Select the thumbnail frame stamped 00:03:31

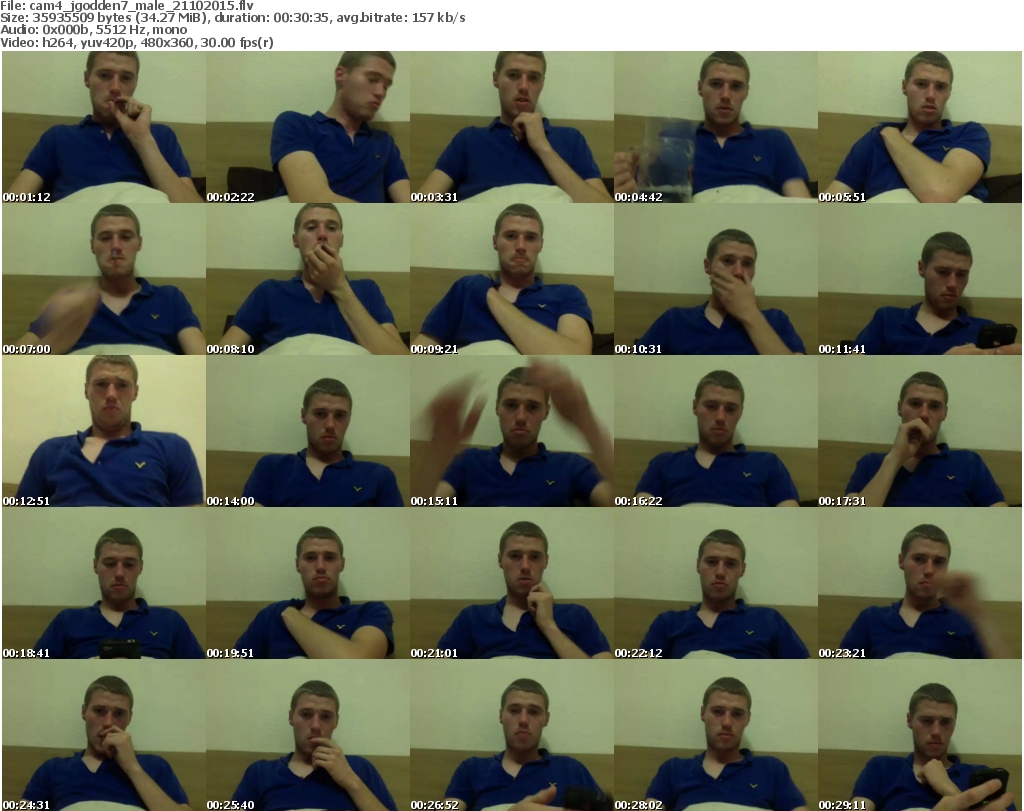511,127
